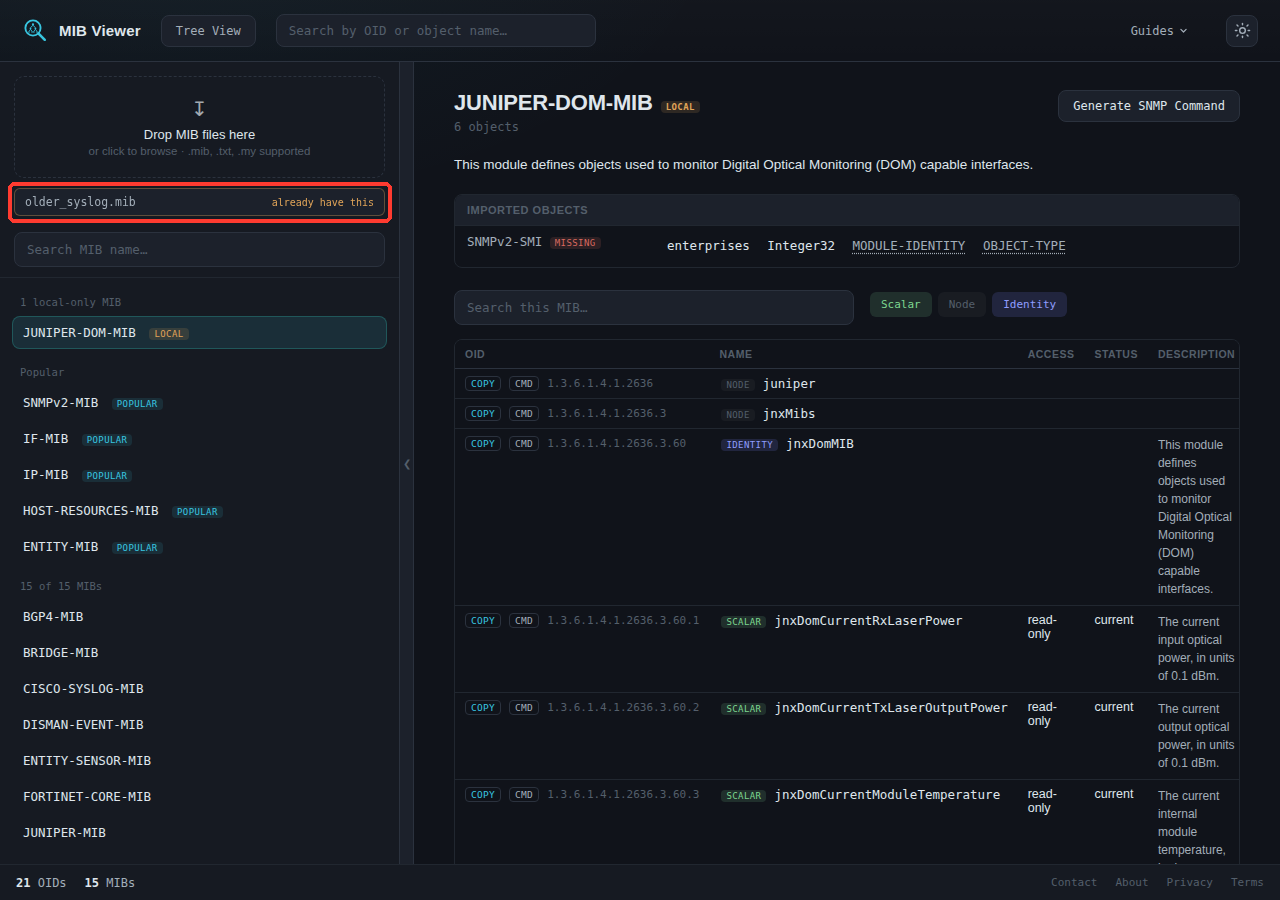Collapse the sidebar with the chevron handle

tap(407, 464)
